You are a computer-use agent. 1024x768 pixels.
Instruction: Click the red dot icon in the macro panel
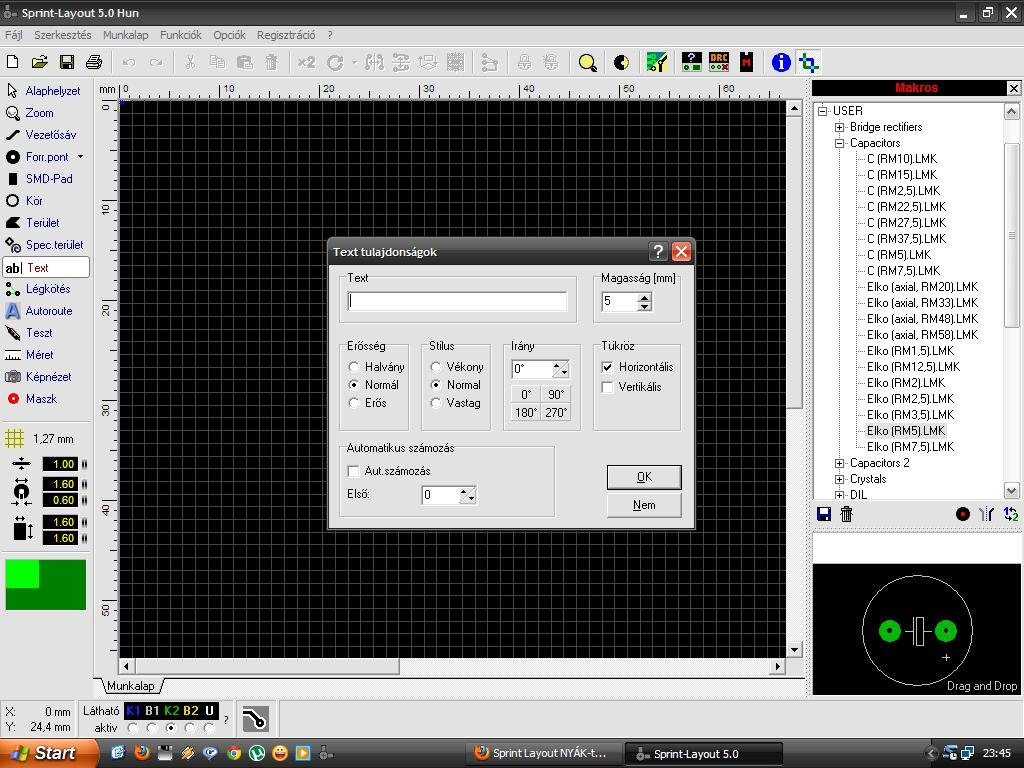click(x=963, y=514)
